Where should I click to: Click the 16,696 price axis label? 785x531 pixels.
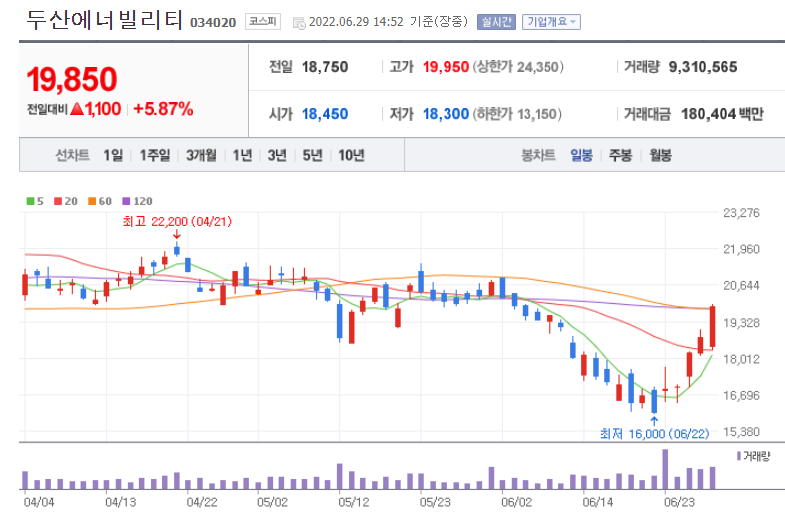[741, 396]
